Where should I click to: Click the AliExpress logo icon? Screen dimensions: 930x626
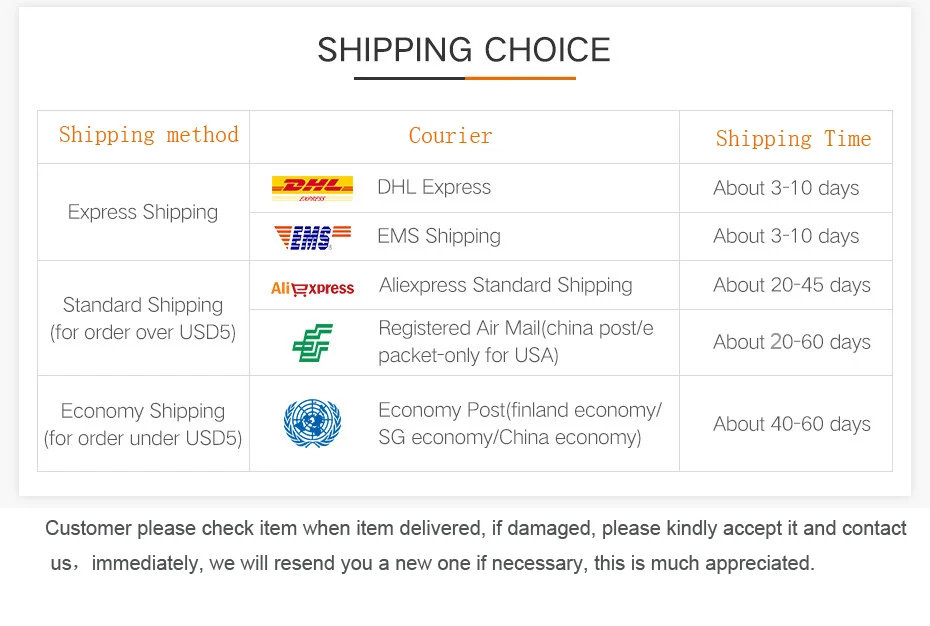(312, 288)
